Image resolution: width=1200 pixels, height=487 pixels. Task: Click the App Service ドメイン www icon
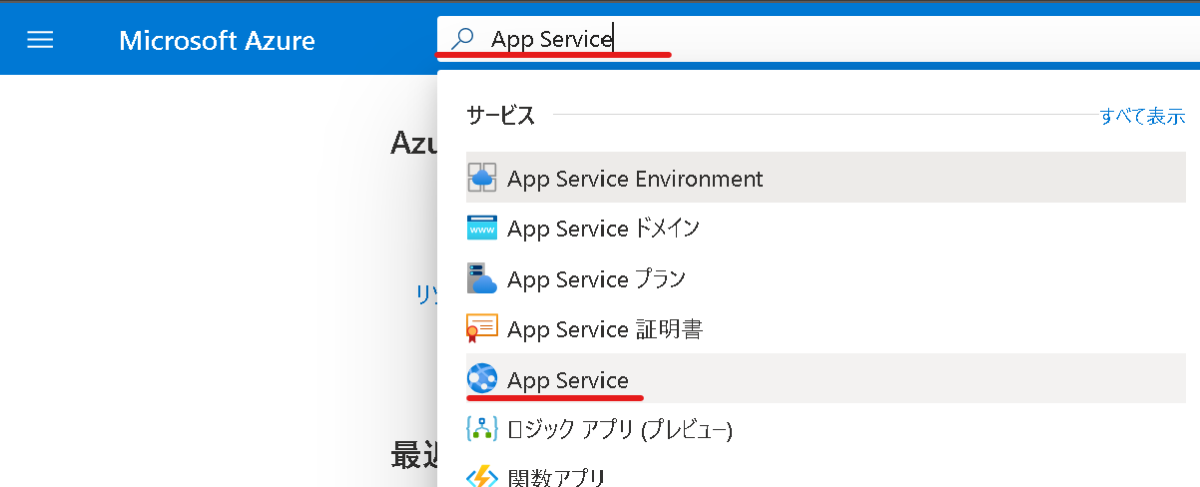click(482, 228)
